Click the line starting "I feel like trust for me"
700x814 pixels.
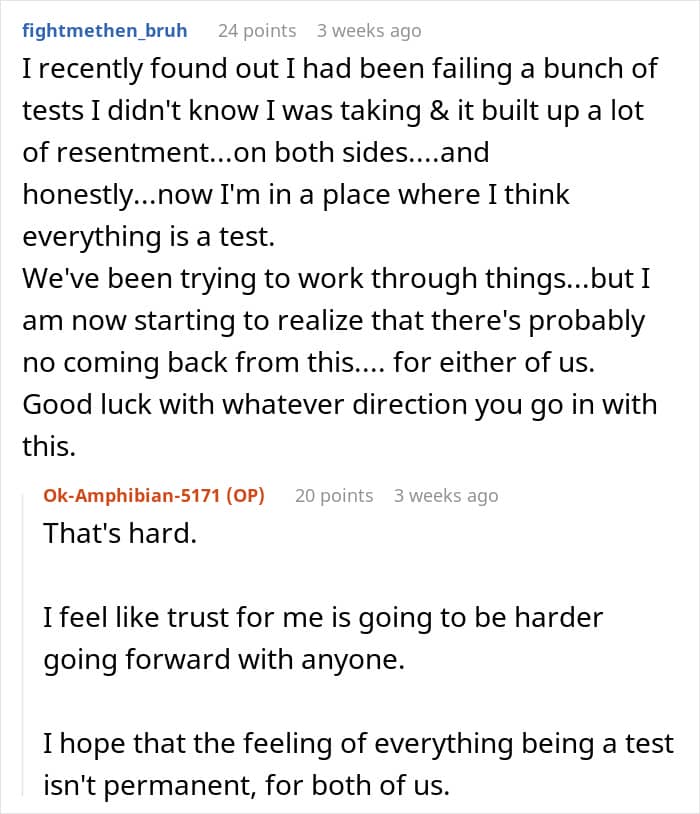(323, 617)
